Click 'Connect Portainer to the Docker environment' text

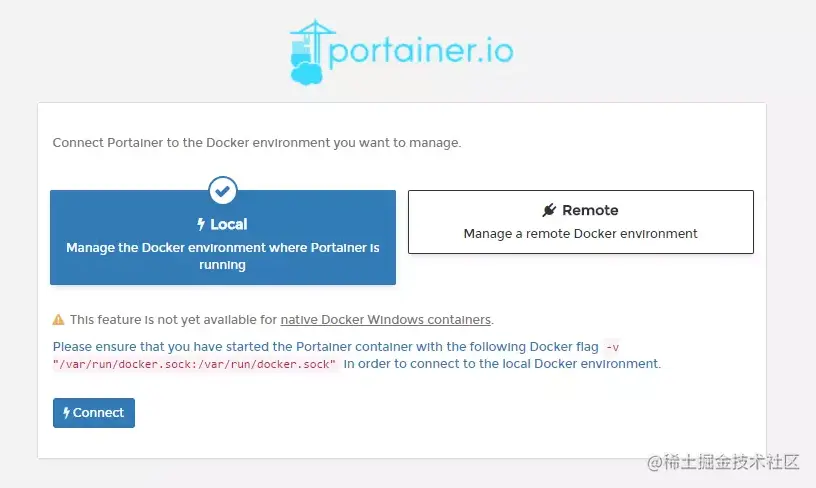pos(257,143)
